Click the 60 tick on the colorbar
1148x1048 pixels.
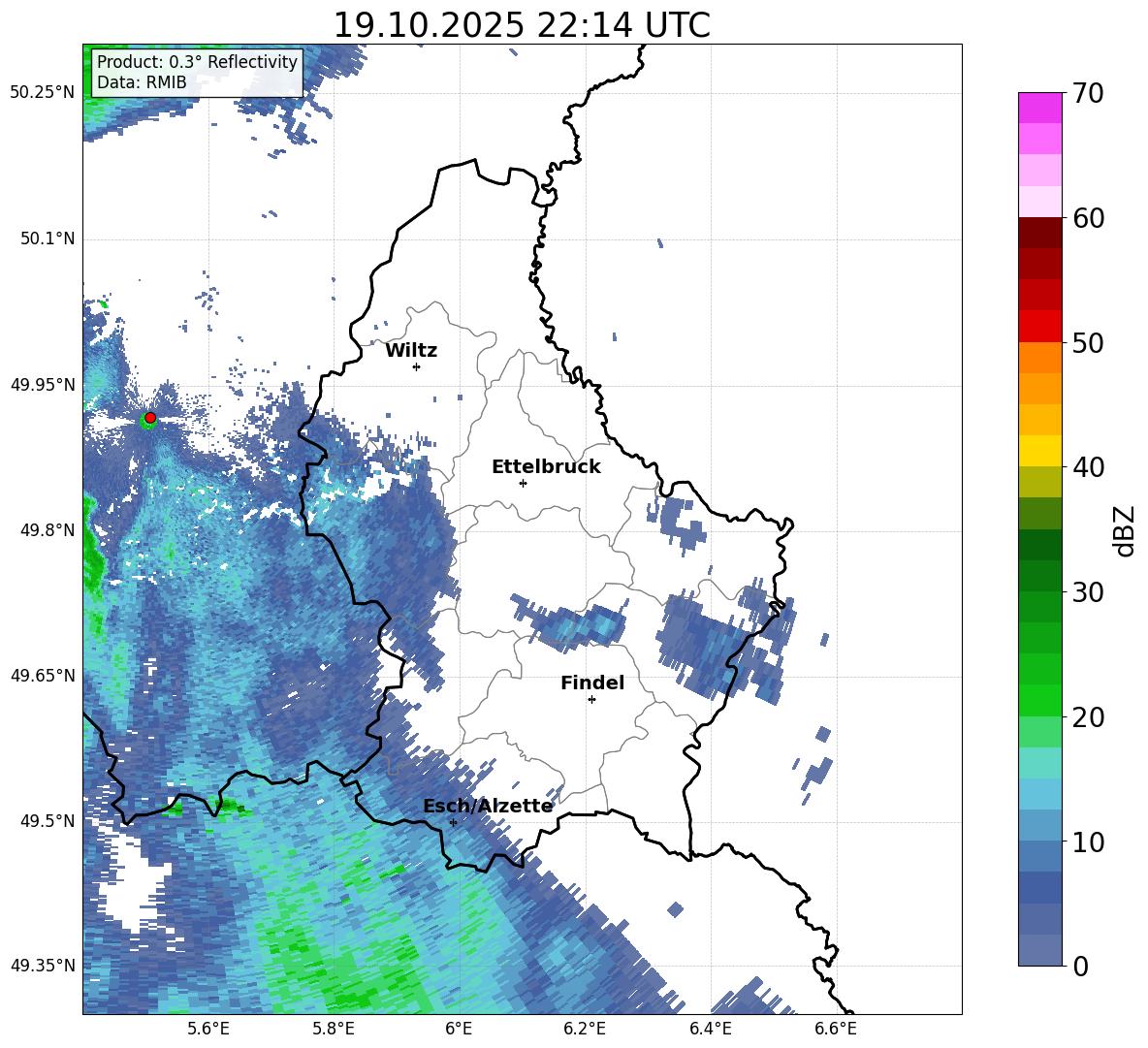pyautogui.click(x=1087, y=218)
